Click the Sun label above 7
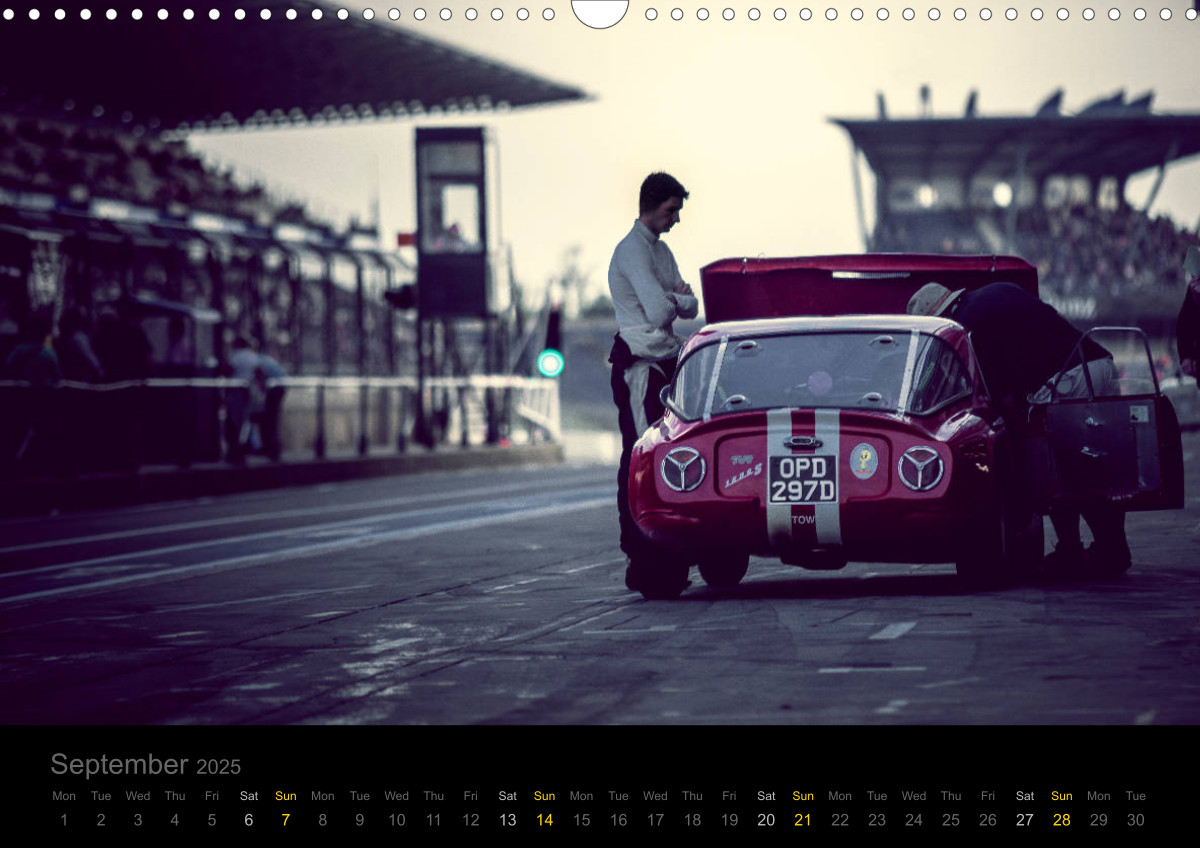The width and height of the screenshot is (1200, 848). pos(286,796)
